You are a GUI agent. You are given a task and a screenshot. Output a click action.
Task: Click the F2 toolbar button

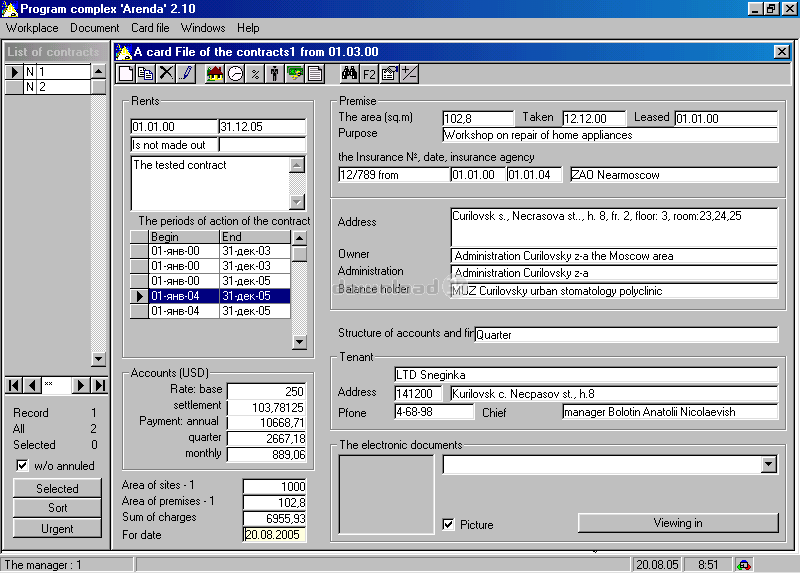click(x=369, y=74)
